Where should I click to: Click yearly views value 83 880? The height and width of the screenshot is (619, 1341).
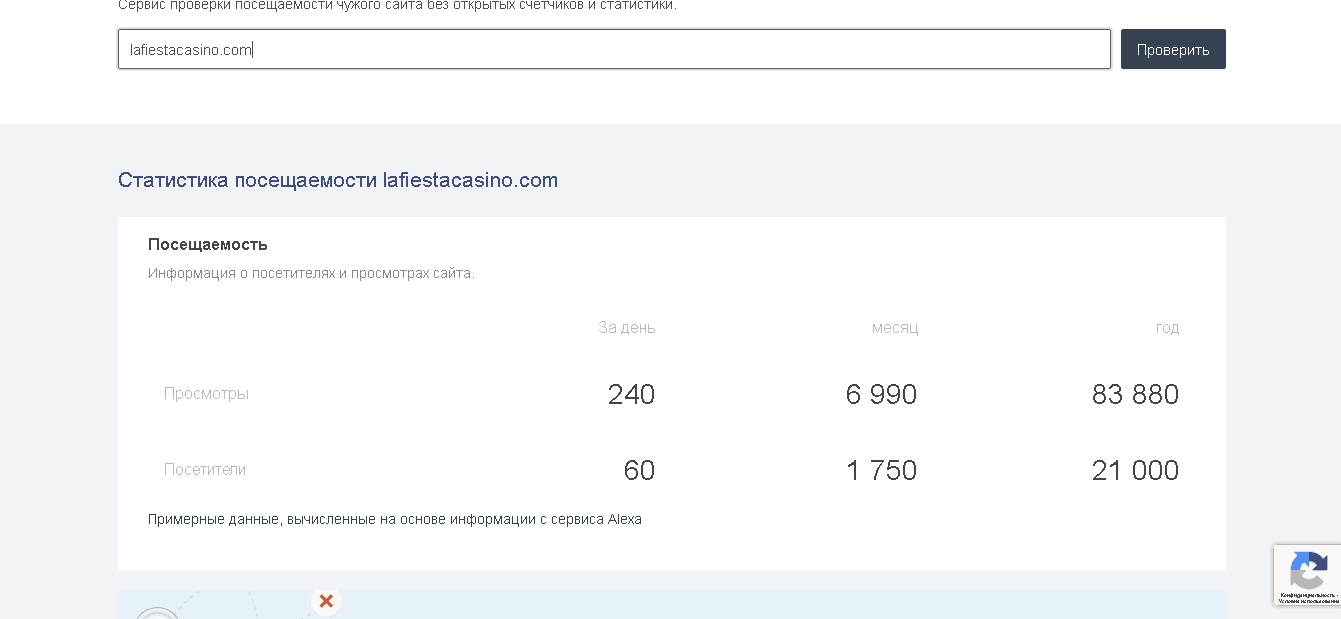(1135, 394)
